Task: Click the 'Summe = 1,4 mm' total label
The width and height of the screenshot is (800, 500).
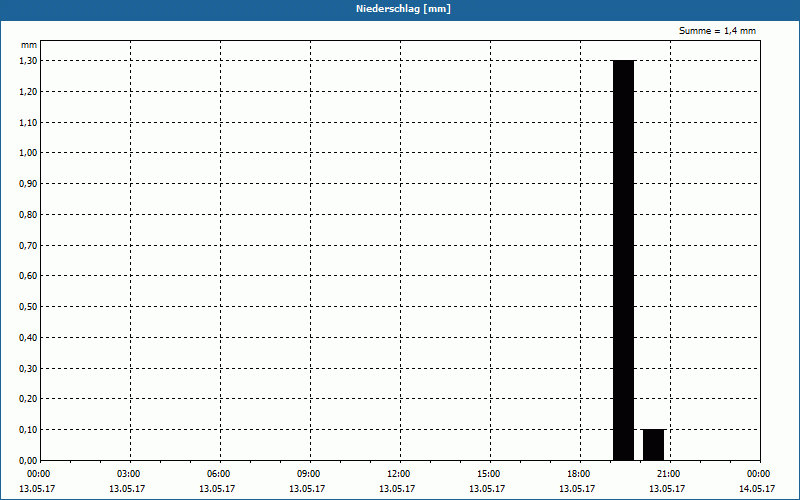Action: point(717,31)
